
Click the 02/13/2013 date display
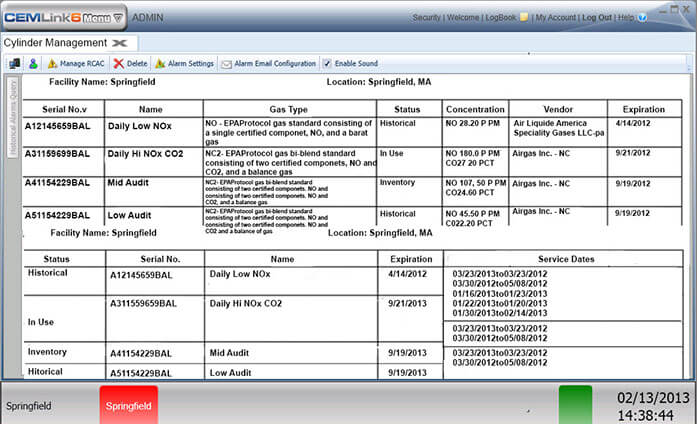point(653,397)
